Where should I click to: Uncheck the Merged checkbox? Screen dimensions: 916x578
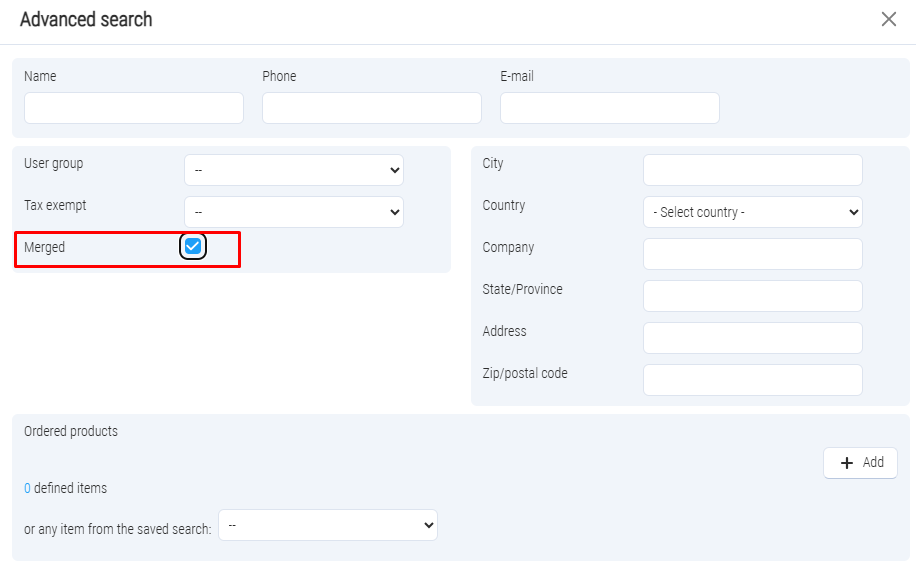click(193, 247)
